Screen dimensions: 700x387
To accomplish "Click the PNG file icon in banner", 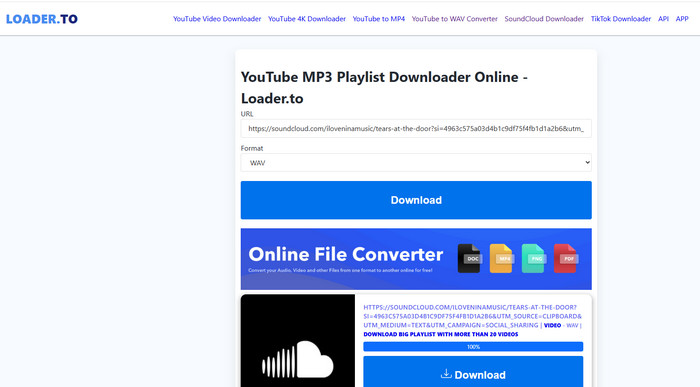I will tap(533, 258).
